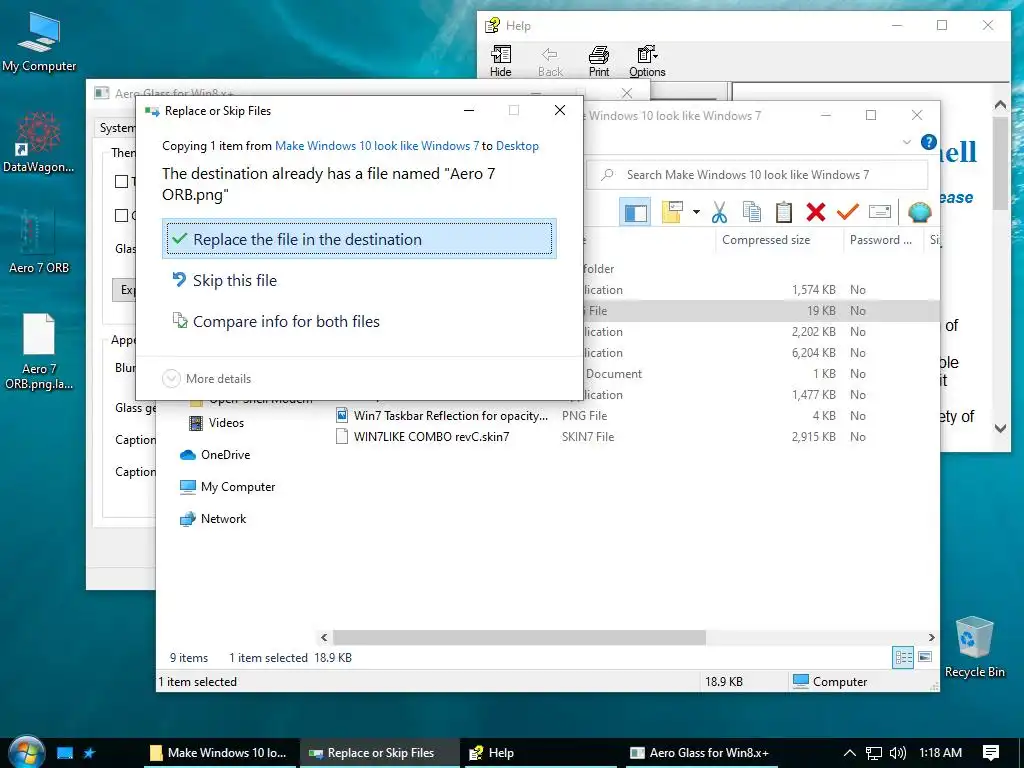This screenshot has height=768, width=1024.
Task: Click the Cut scissors icon
Action: click(x=719, y=212)
